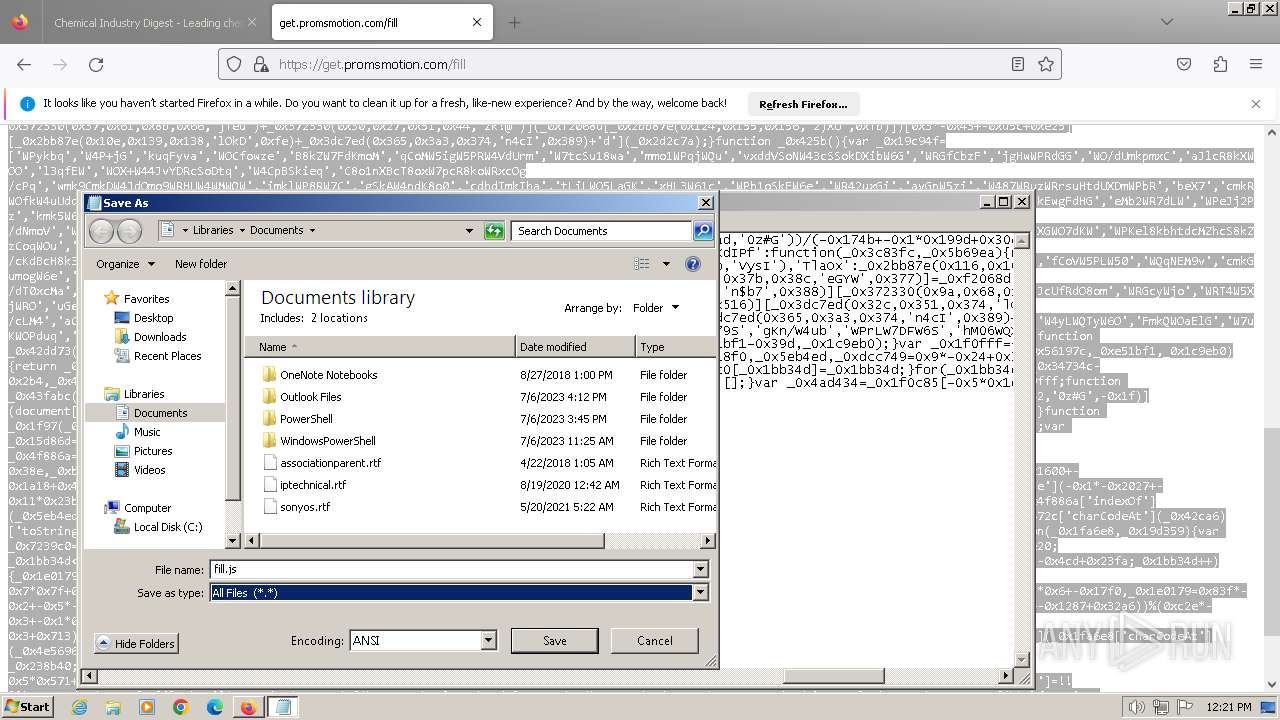Click the Firefox reload page icon
The width and height of the screenshot is (1280, 720).
coord(96,64)
